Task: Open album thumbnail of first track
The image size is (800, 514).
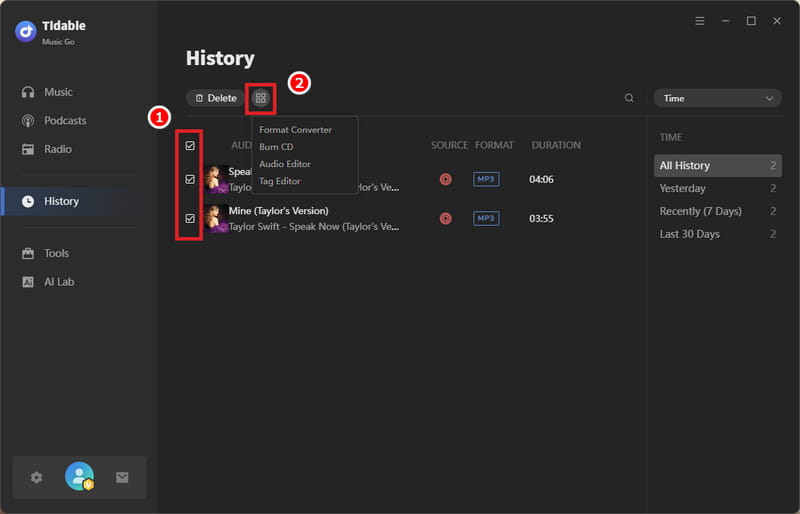Action: (216, 179)
